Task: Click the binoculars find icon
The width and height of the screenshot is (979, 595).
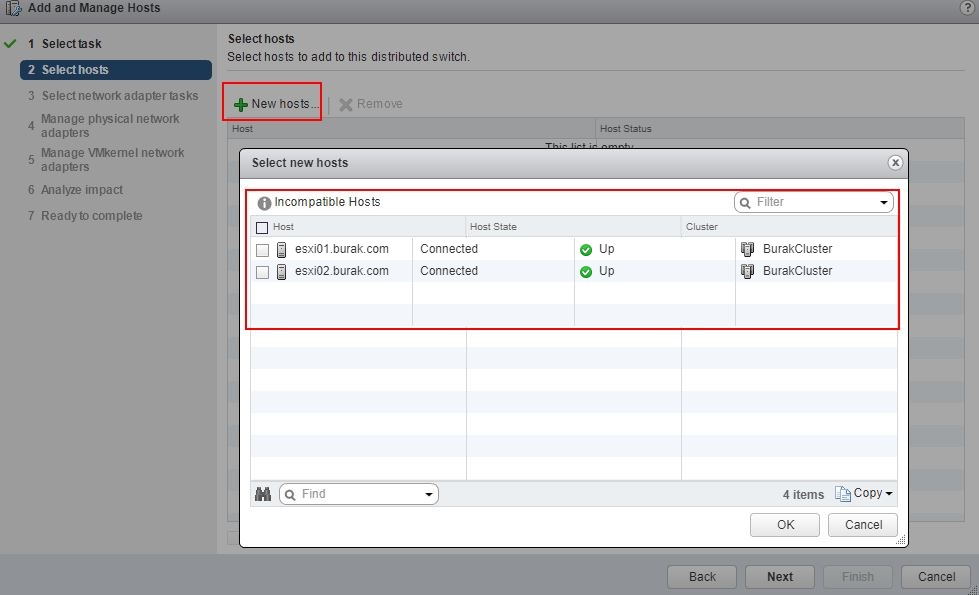Action: (x=264, y=494)
